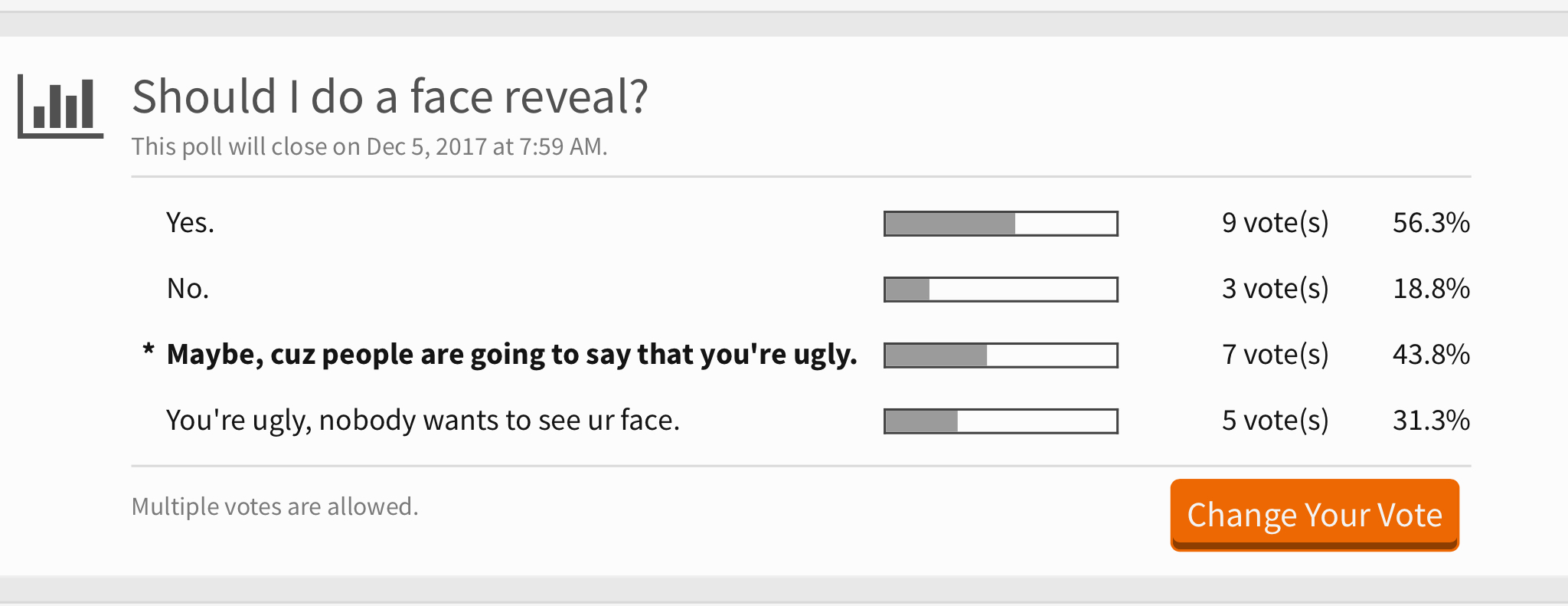This screenshot has height=606, width=1568.
Task: Click the 56.3% percentage label
Action: click(1431, 223)
